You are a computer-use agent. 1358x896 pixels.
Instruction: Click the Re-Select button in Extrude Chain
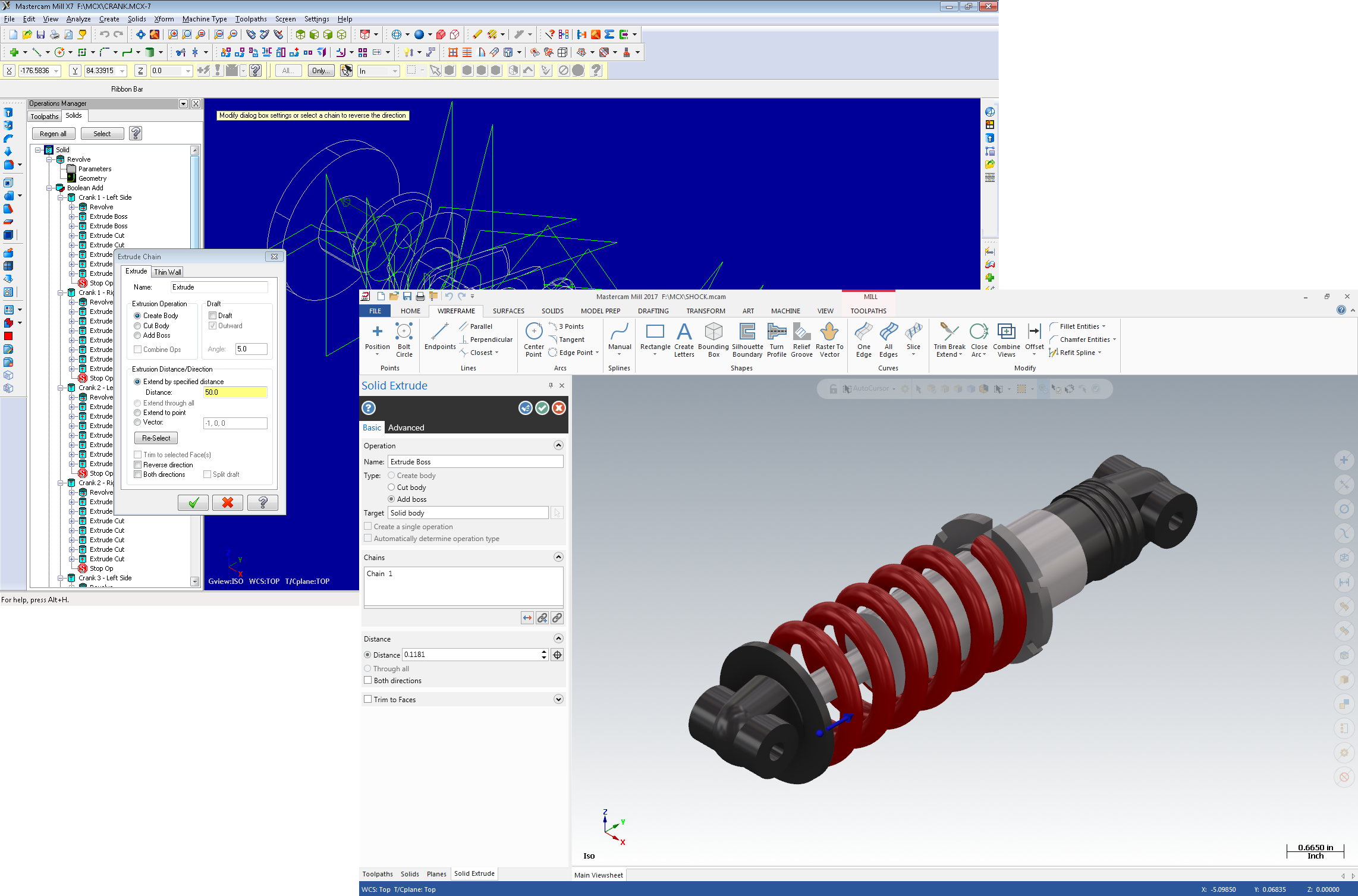157,438
